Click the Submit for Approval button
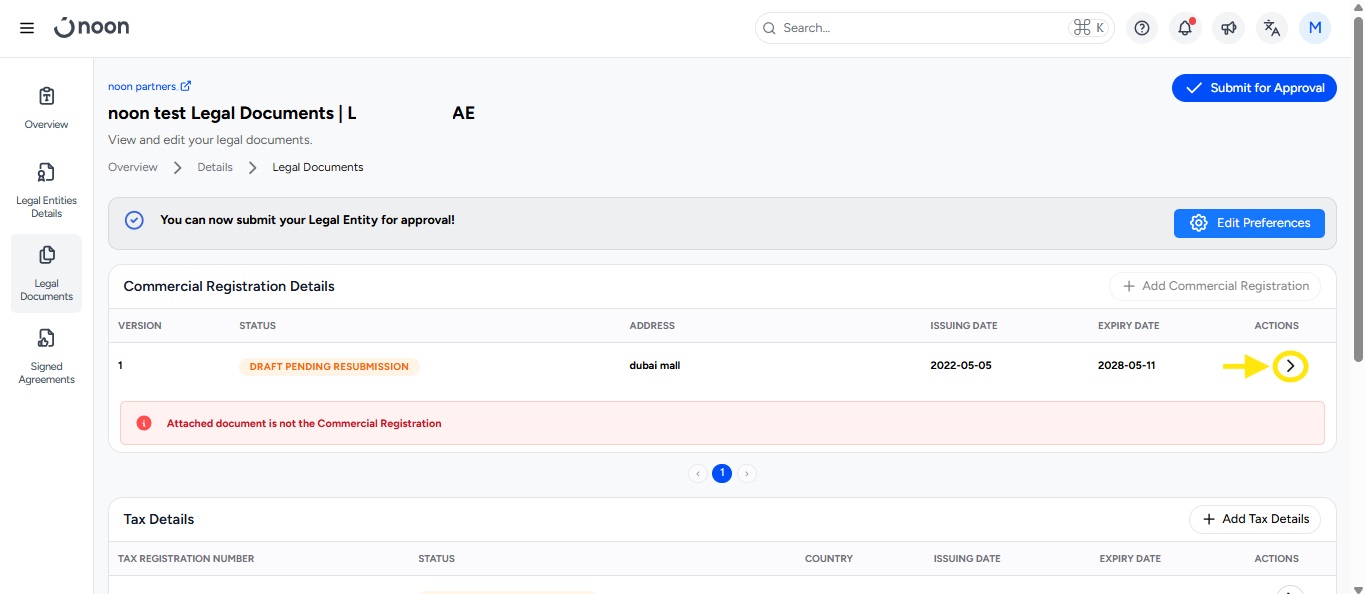1365x594 pixels. pos(1254,88)
